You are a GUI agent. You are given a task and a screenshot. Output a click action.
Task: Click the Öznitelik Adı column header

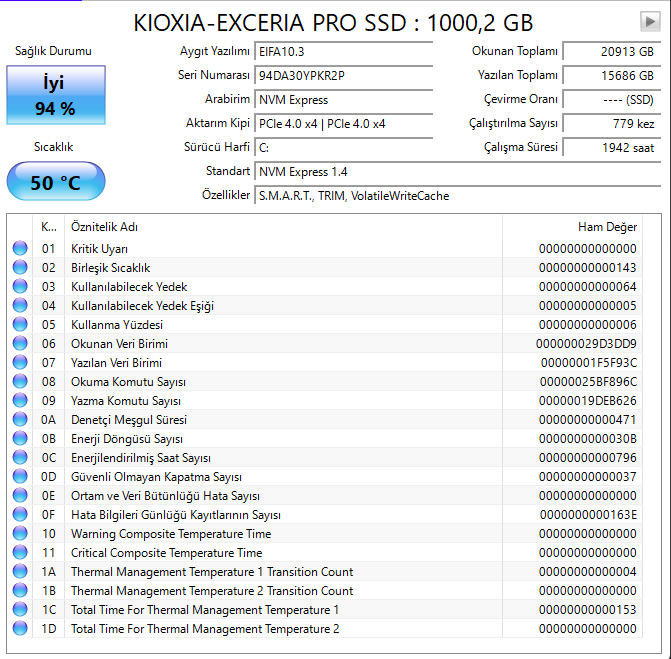(x=283, y=227)
